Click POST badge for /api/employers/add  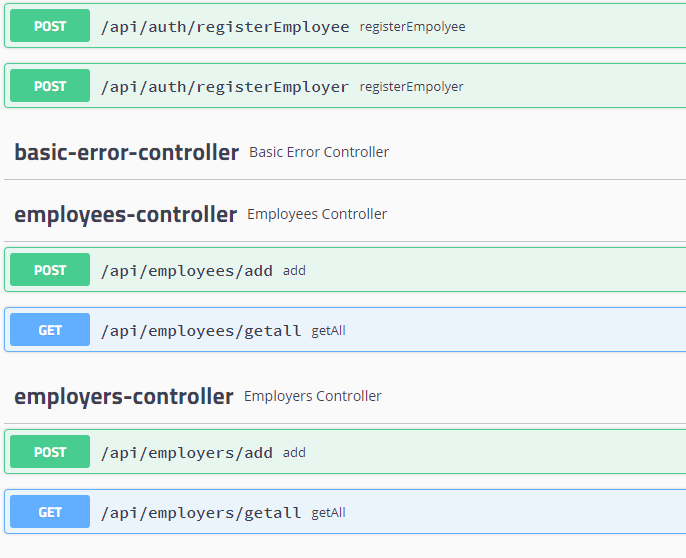pyautogui.click(x=50, y=452)
